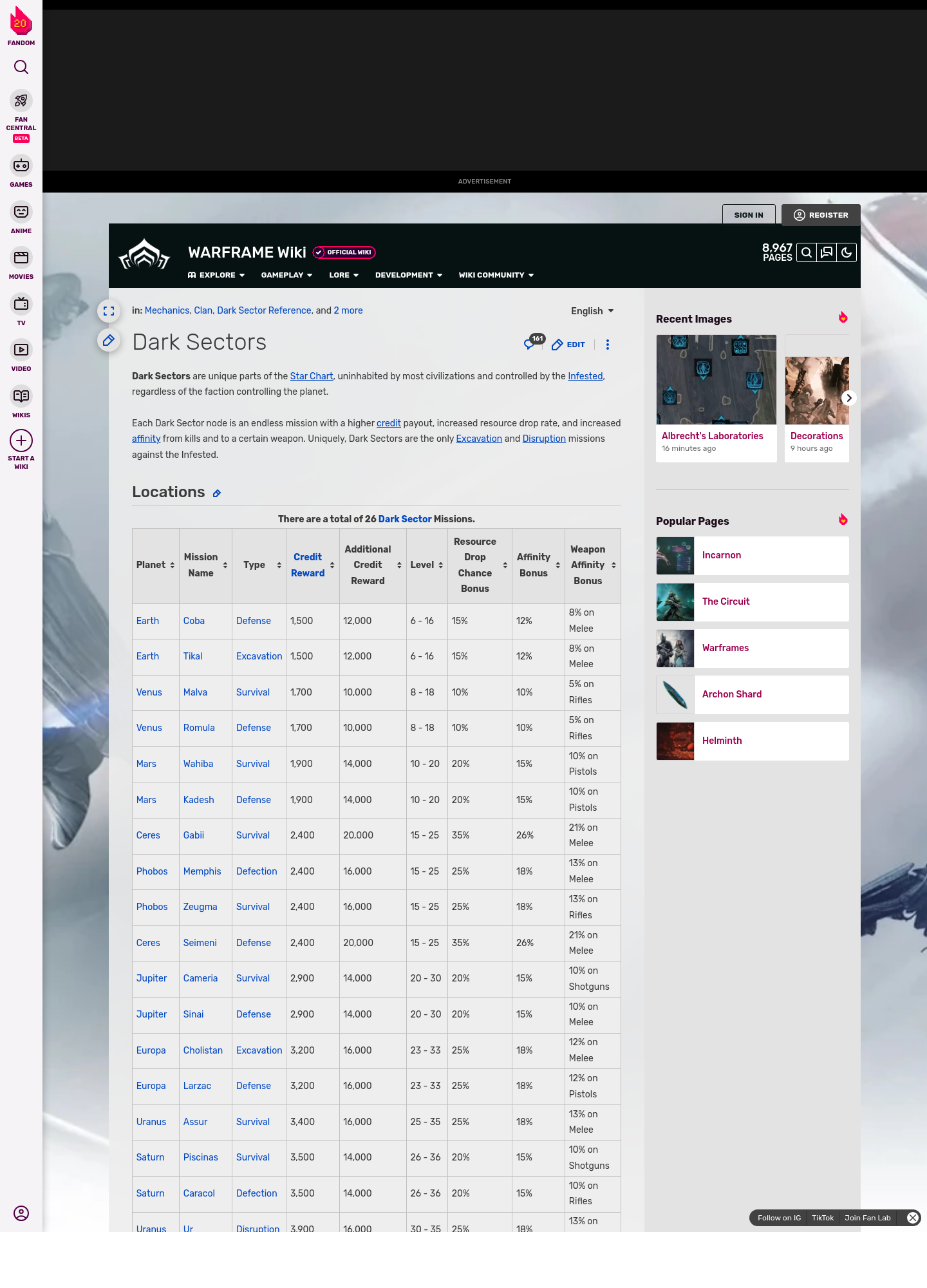
Task: Click the Dark Sector link above table
Action: coord(405,519)
